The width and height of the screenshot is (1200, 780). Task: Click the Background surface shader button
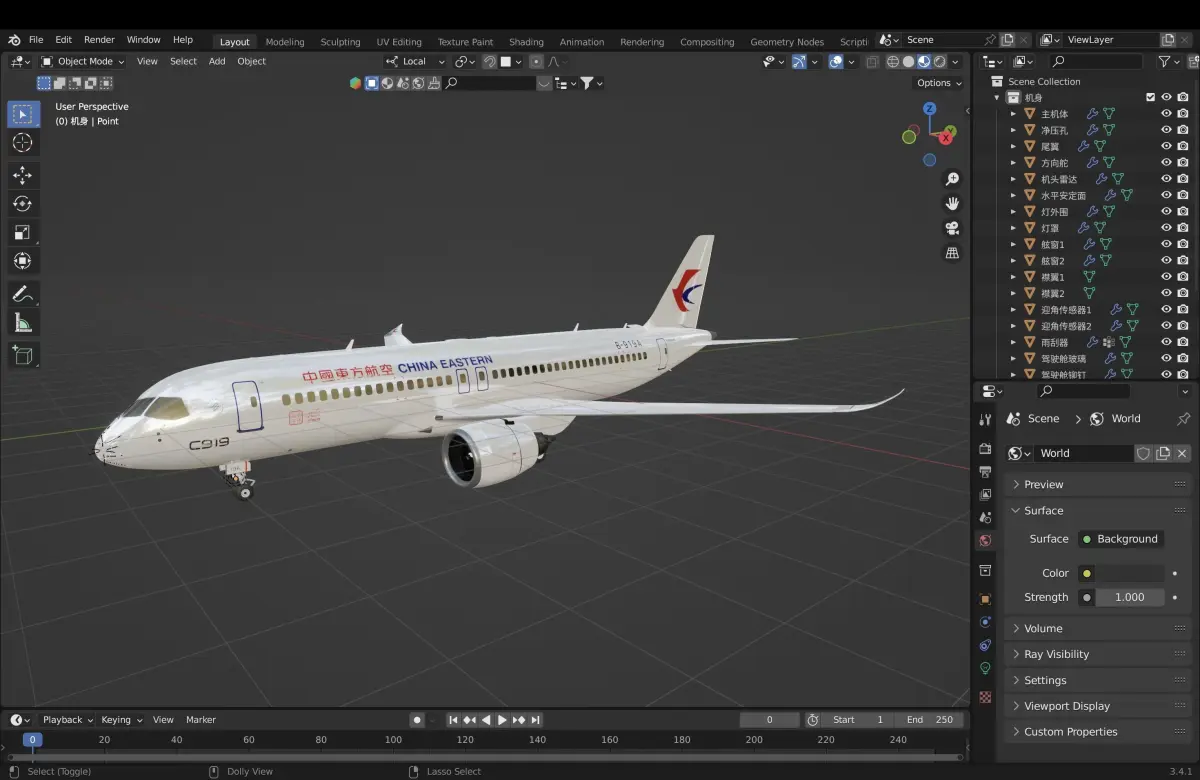pyautogui.click(x=1120, y=539)
